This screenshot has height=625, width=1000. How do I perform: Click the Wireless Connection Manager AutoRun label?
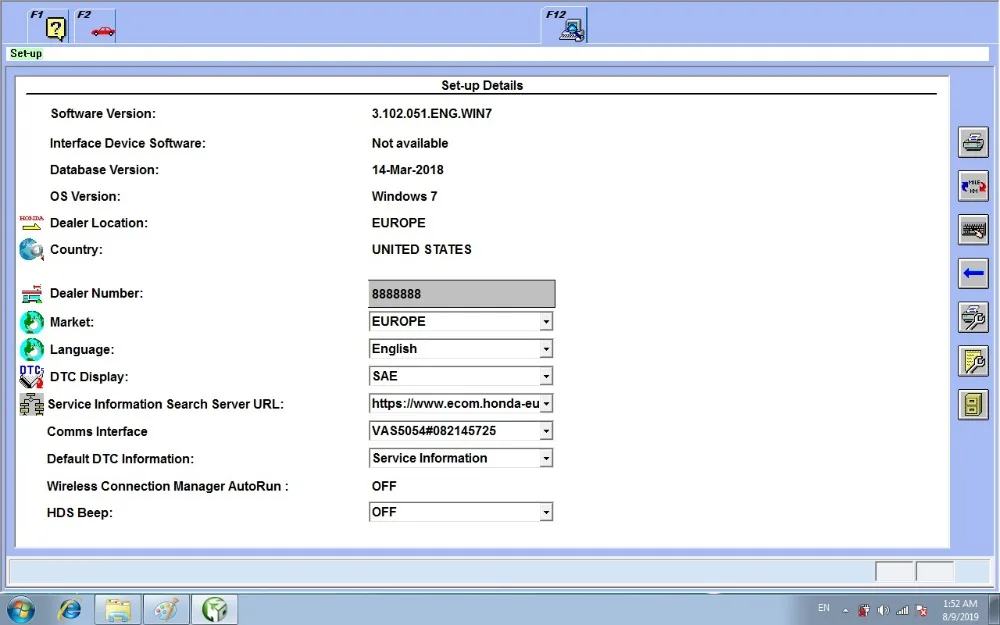tap(168, 486)
